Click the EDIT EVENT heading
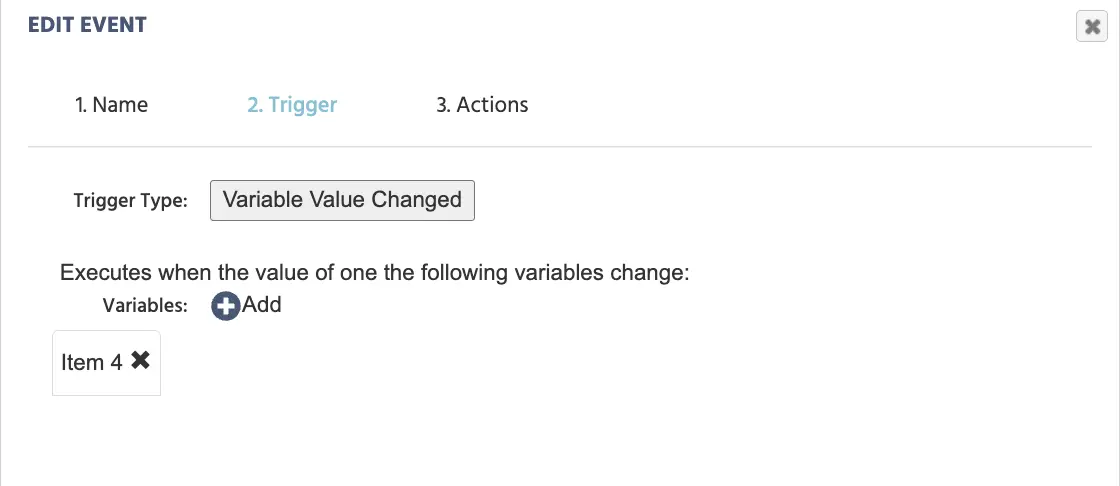The width and height of the screenshot is (1120, 486). point(87,25)
